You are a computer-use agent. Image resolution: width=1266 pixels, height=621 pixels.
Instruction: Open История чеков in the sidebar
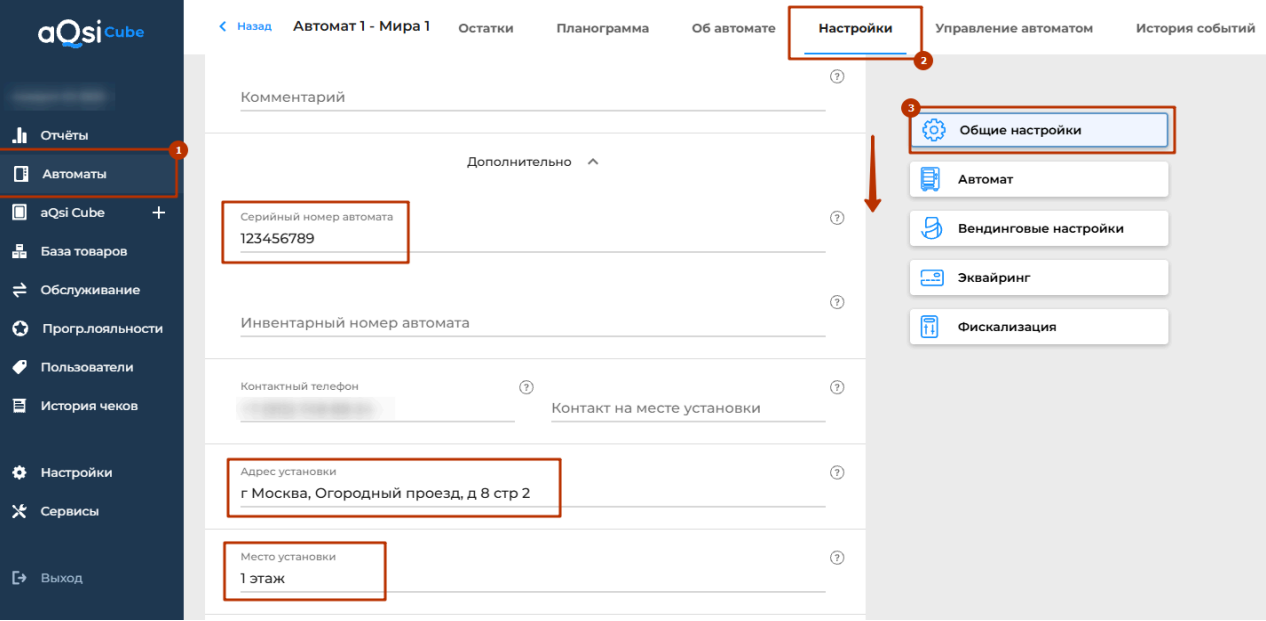(x=89, y=406)
